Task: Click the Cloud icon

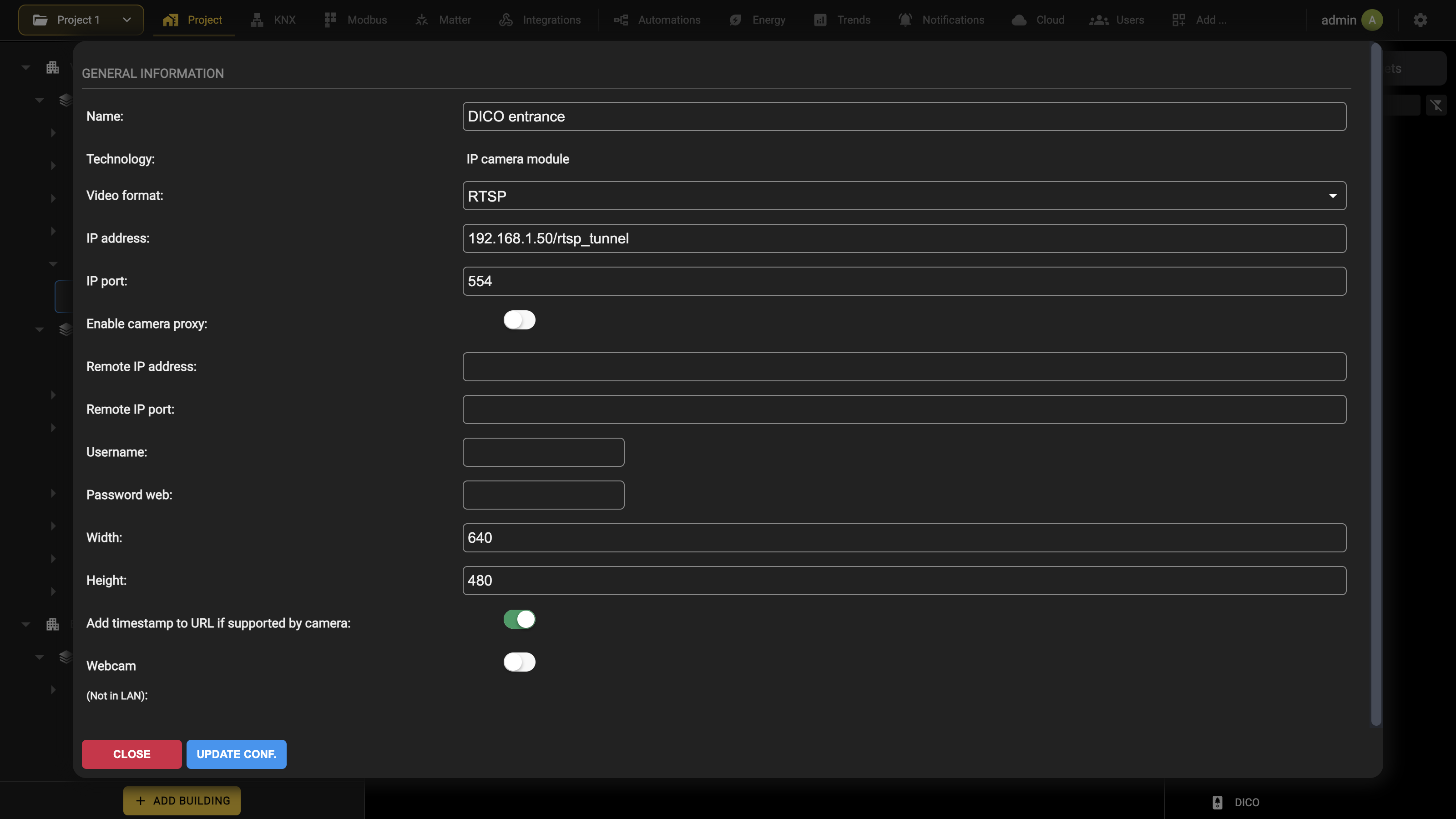Action: click(x=1019, y=20)
